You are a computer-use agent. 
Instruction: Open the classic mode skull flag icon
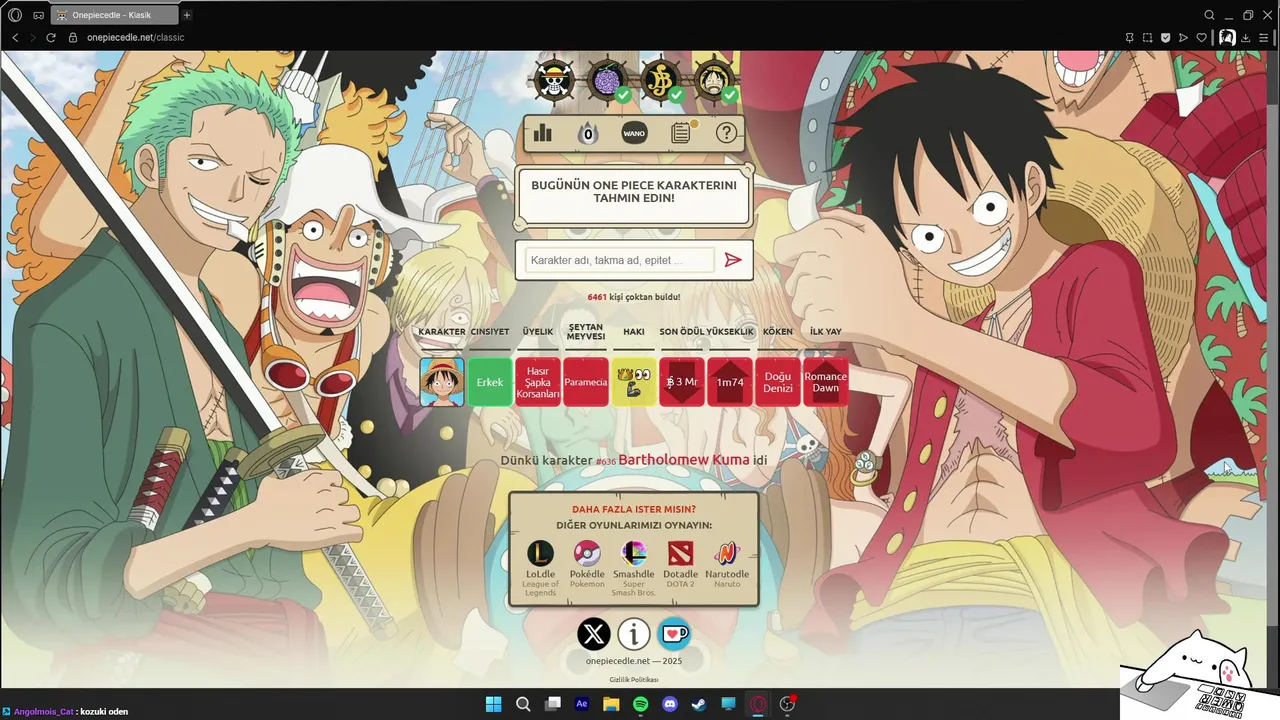(554, 80)
